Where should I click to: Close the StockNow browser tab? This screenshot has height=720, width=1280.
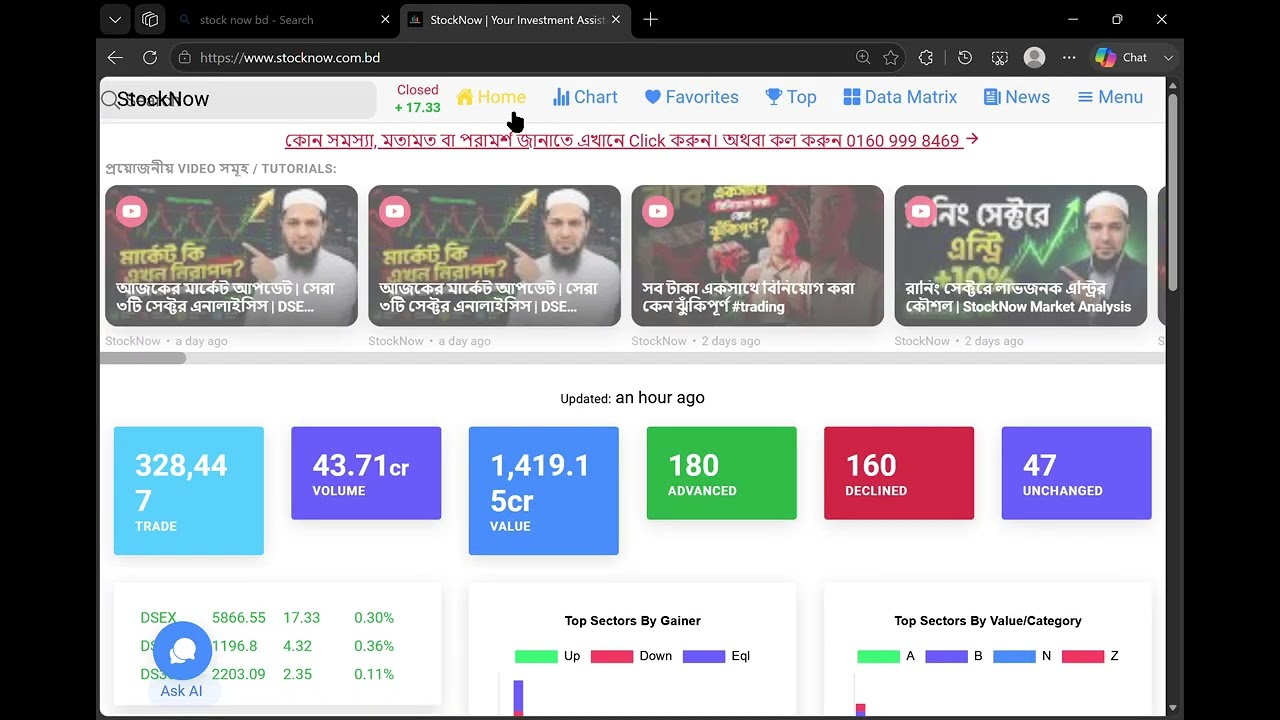click(616, 20)
